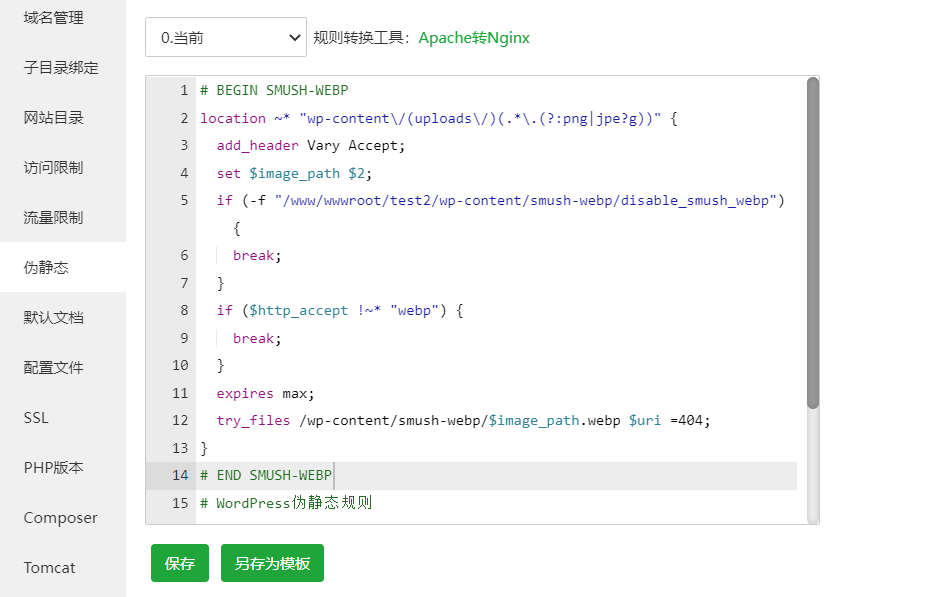Open the PHP版本 tab
The height and width of the screenshot is (597, 926).
click(x=54, y=468)
